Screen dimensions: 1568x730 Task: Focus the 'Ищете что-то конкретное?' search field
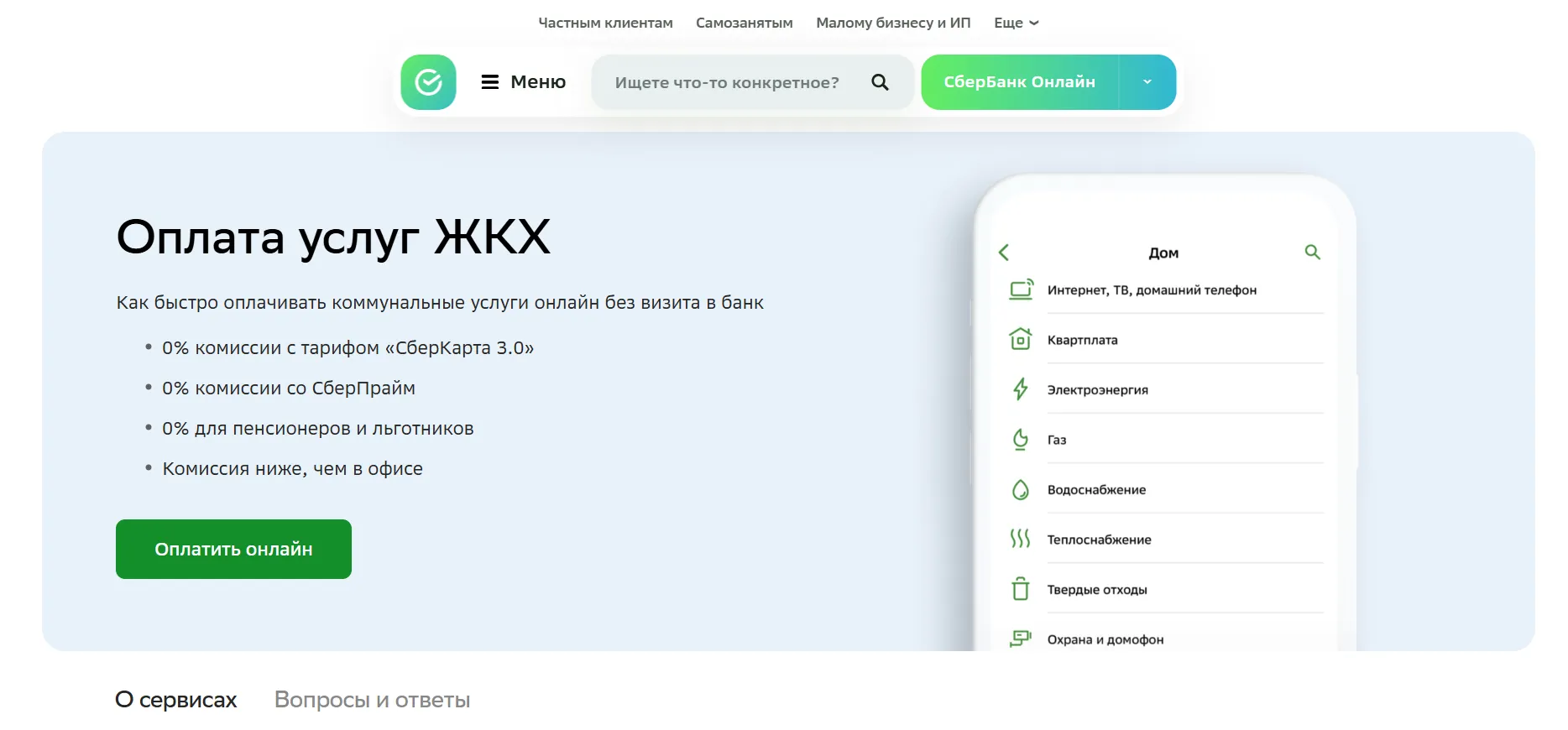coord(752,82)
